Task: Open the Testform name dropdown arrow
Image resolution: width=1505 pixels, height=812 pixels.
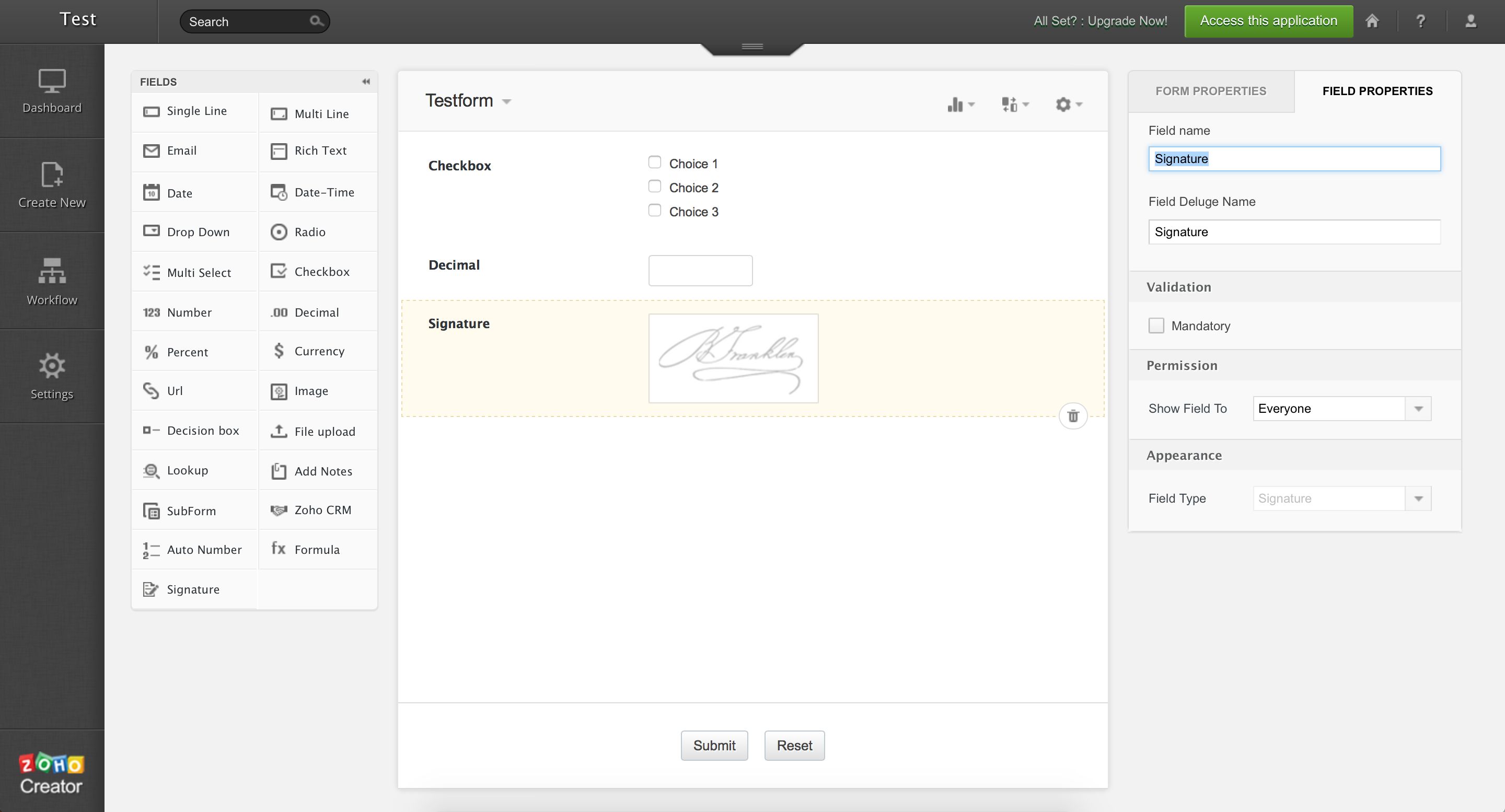Action: tap(506, 102)
